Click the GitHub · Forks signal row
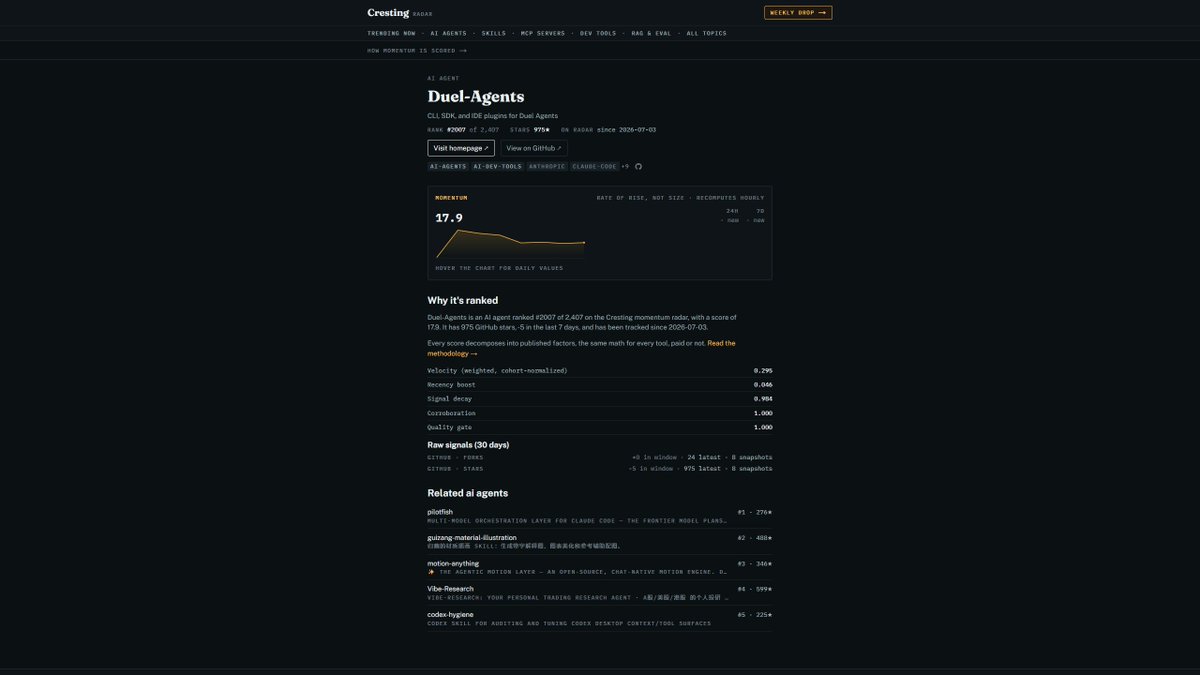The width and height of the screenshot is (1200, 675). coord(600,457)
